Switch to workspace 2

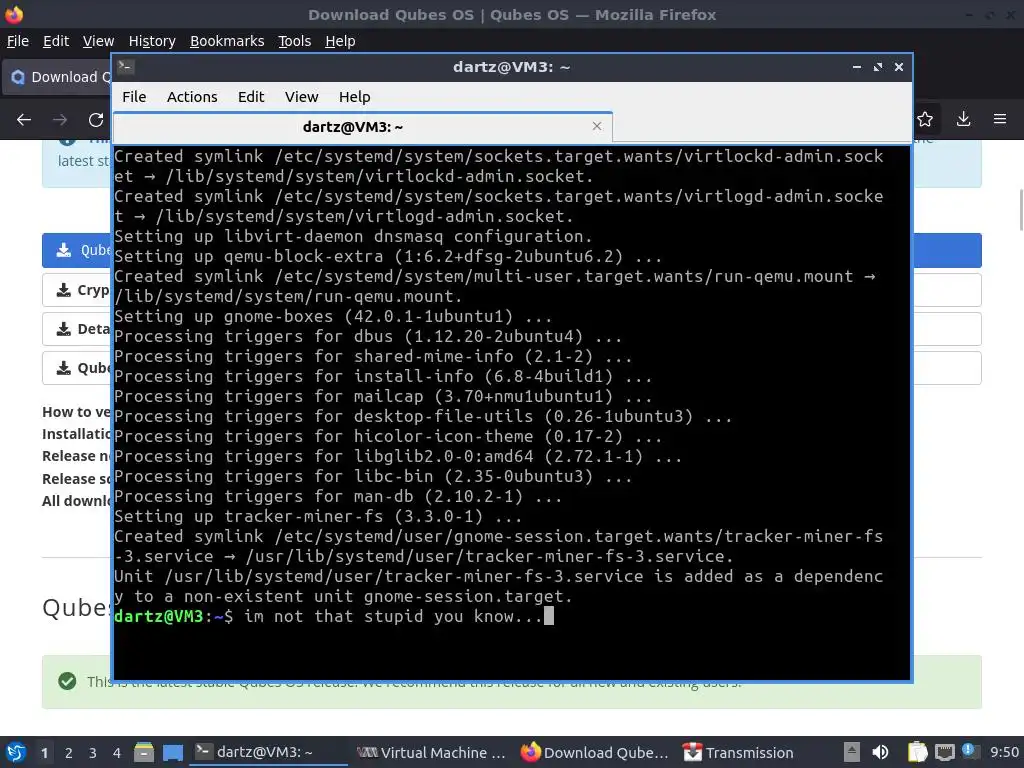tap(69, 753)
